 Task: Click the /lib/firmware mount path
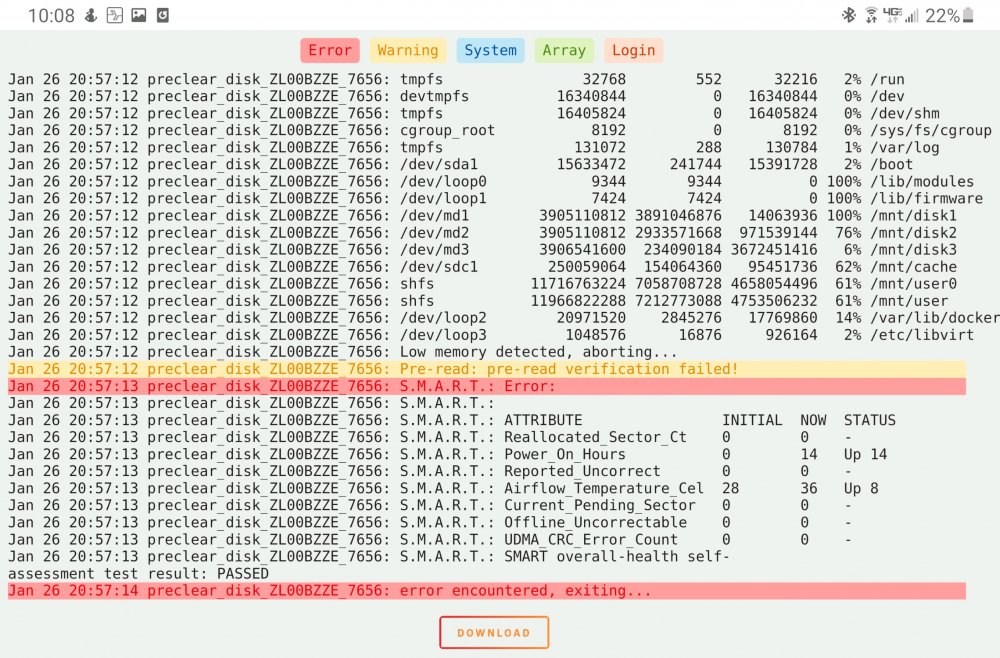[x=927, y=199]
